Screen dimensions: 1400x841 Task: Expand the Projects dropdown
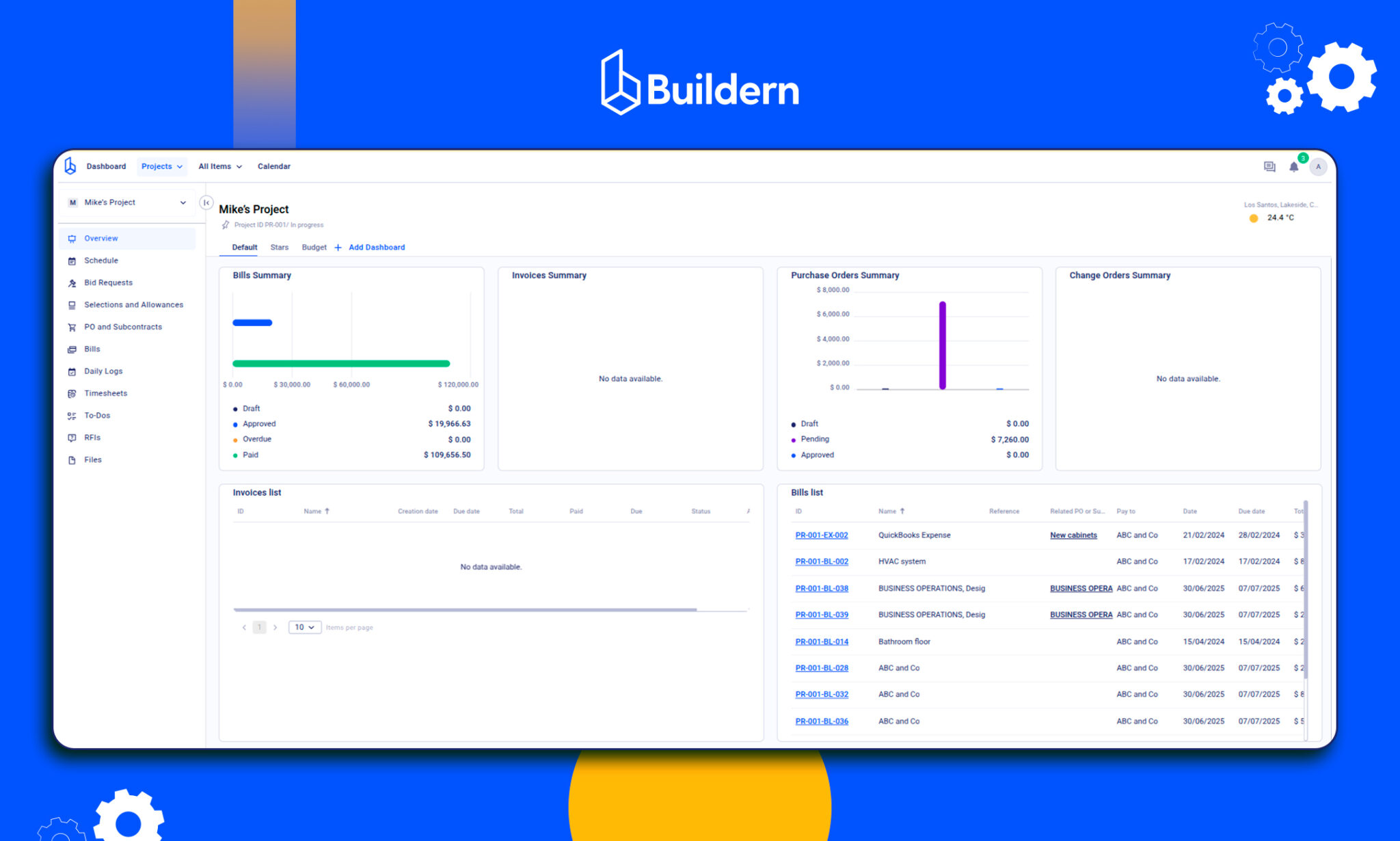click(x=162, y=166)
